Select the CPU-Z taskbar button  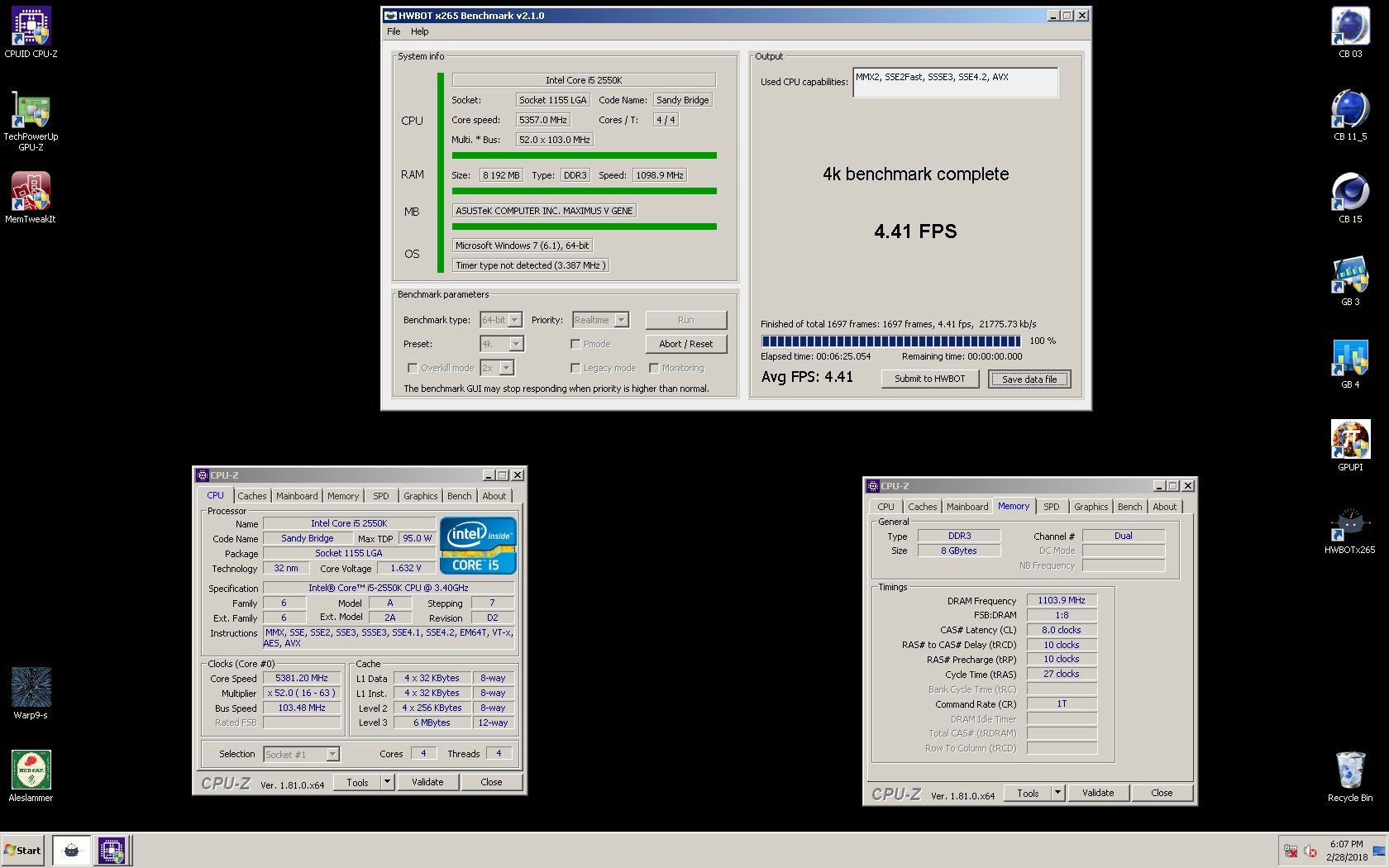click(x=112, y=850)
